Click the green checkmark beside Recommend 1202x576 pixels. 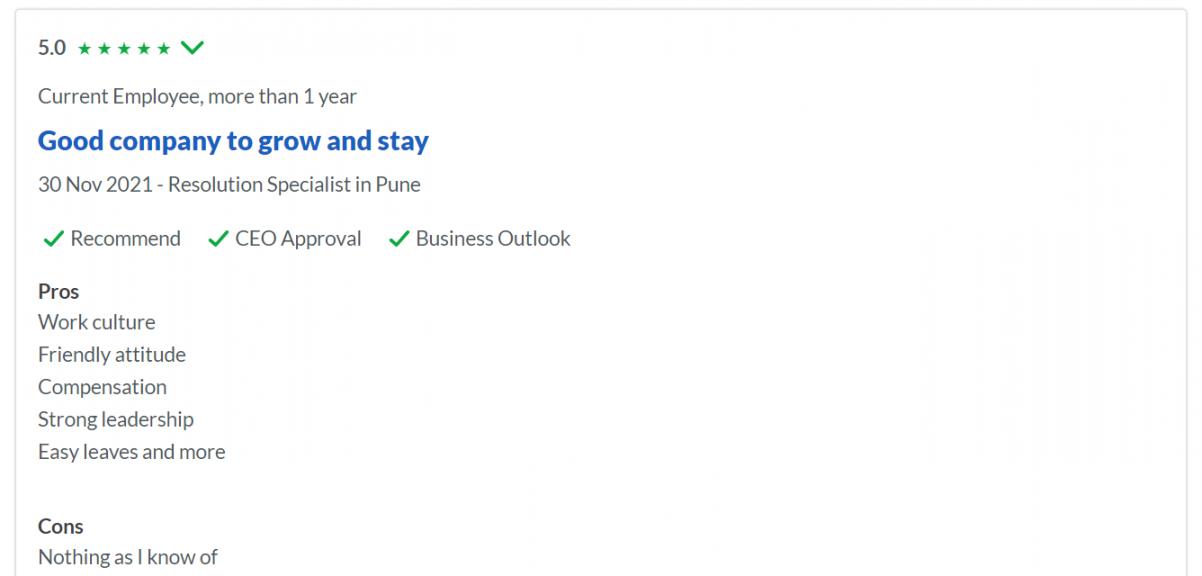(x=52, y=239)
